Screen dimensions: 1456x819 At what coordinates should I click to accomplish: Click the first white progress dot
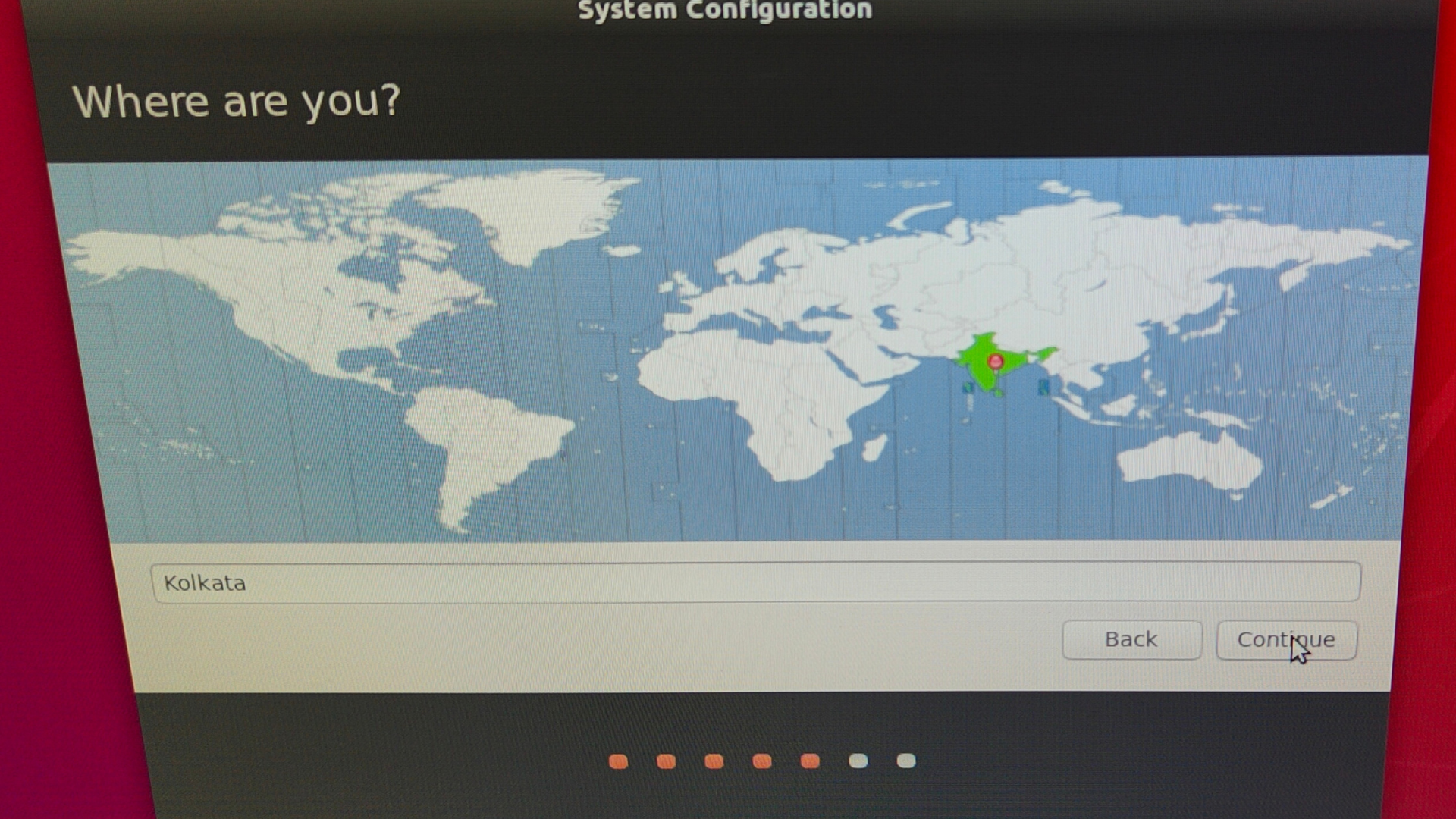pyautogui.click(x=858, y=761)
